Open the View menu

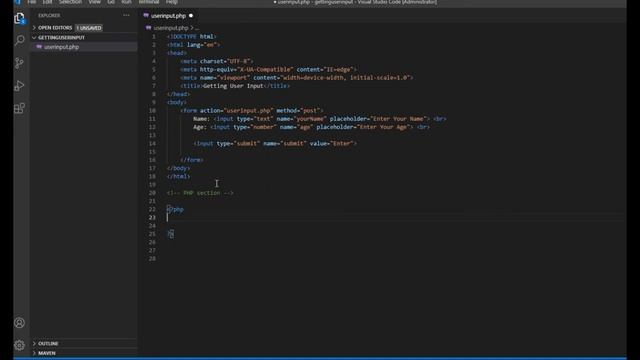coord(95,2)
